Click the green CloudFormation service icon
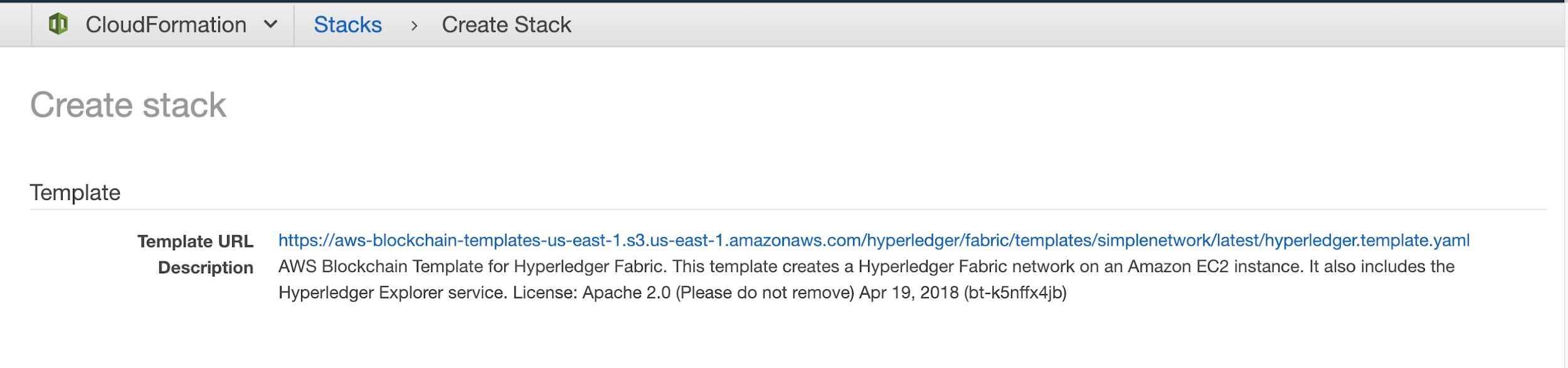 [58, 24]
